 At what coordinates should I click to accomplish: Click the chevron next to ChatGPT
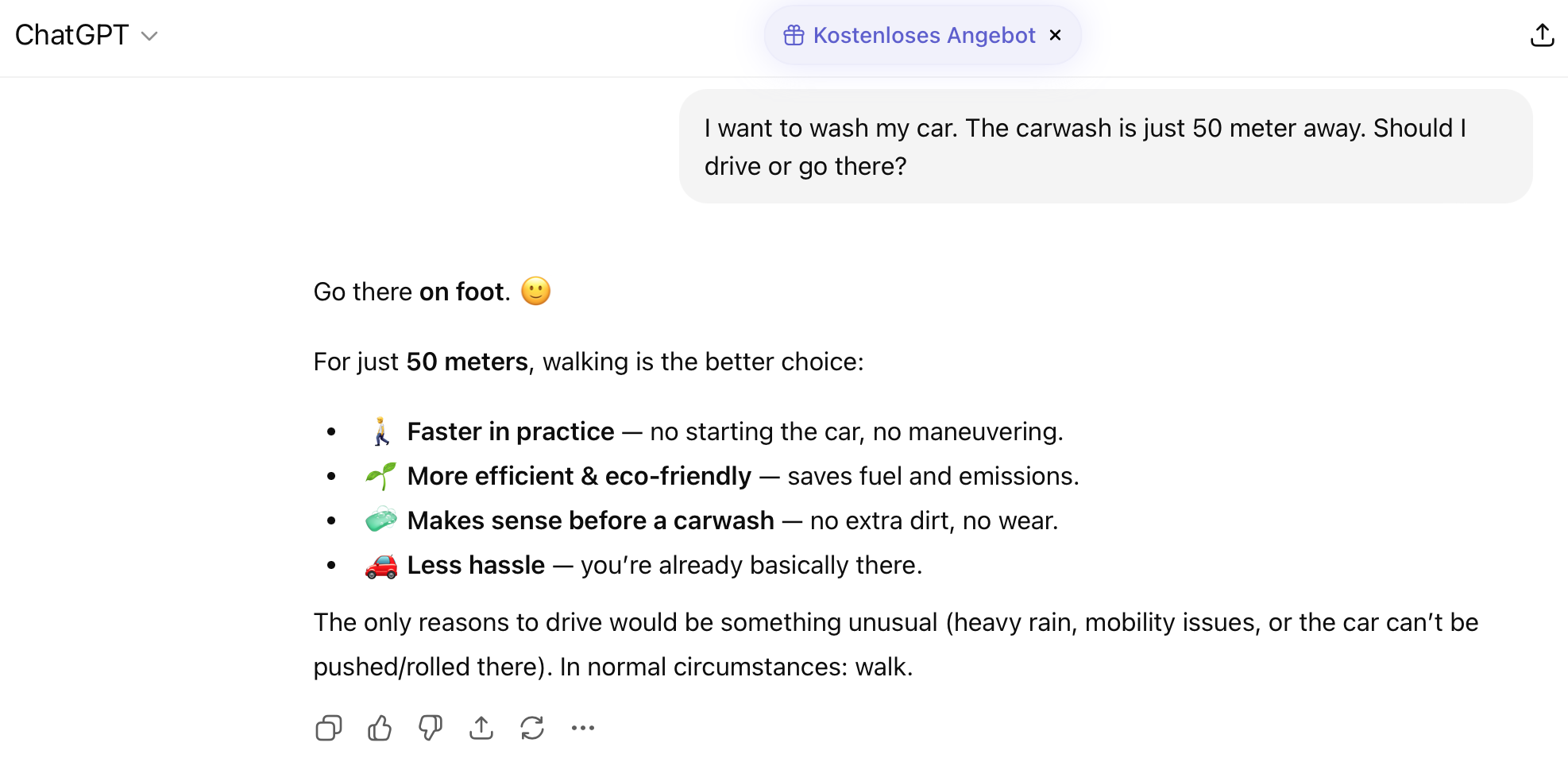point(149,37)
